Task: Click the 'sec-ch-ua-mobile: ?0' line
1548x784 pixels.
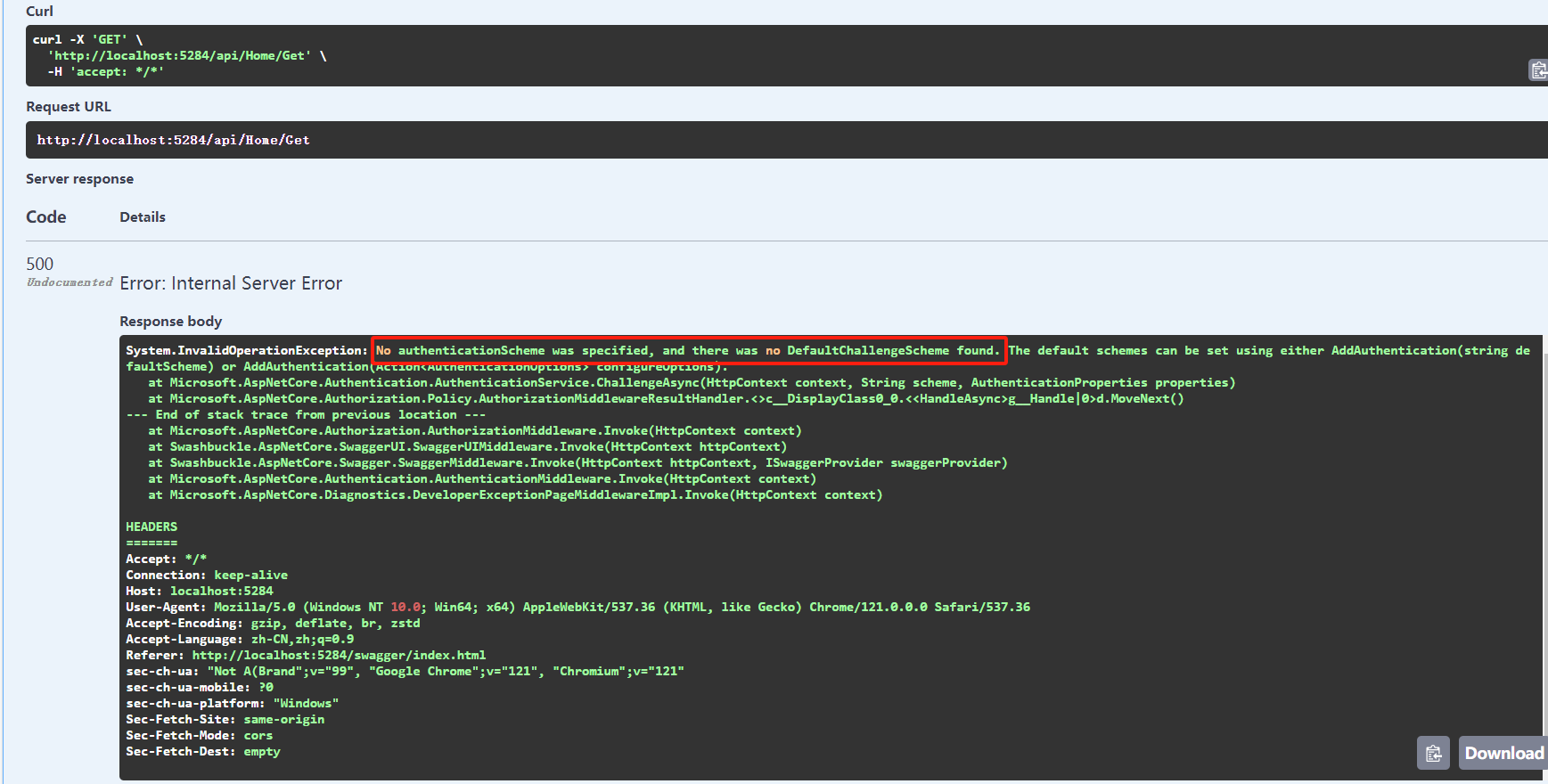Action: coord(200,687)
